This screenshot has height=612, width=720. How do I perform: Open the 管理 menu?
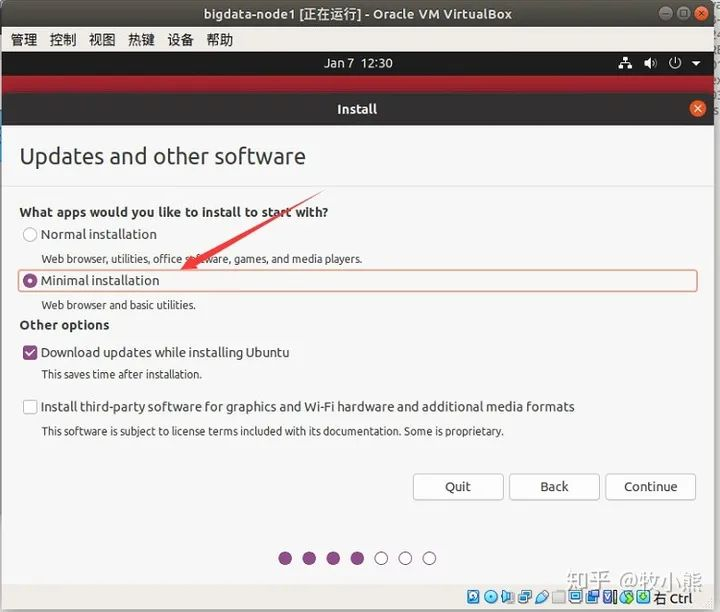point(24,40)
